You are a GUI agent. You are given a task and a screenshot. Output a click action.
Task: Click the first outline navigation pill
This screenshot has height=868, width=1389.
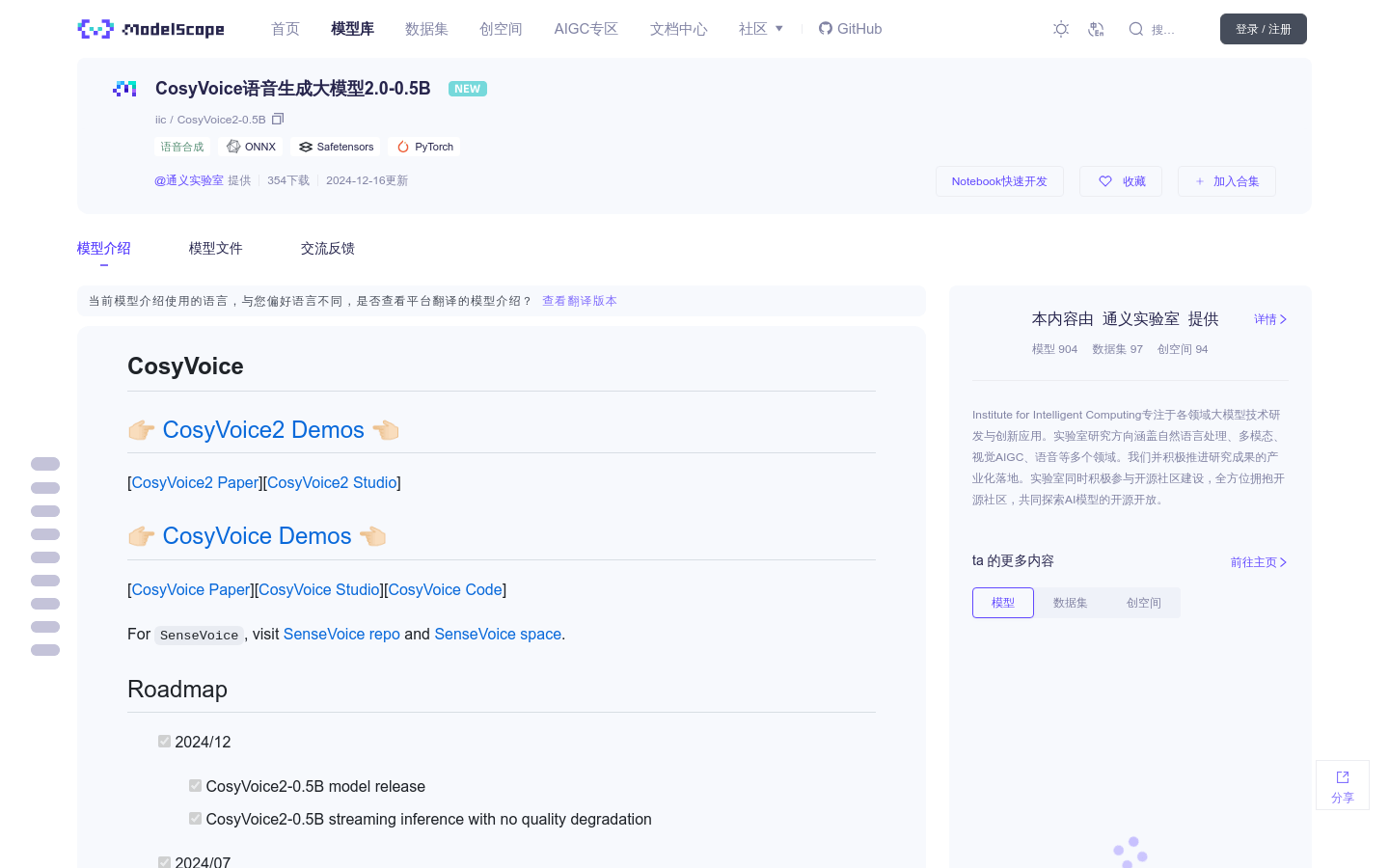pyautogui.click(x=45, y=464)
